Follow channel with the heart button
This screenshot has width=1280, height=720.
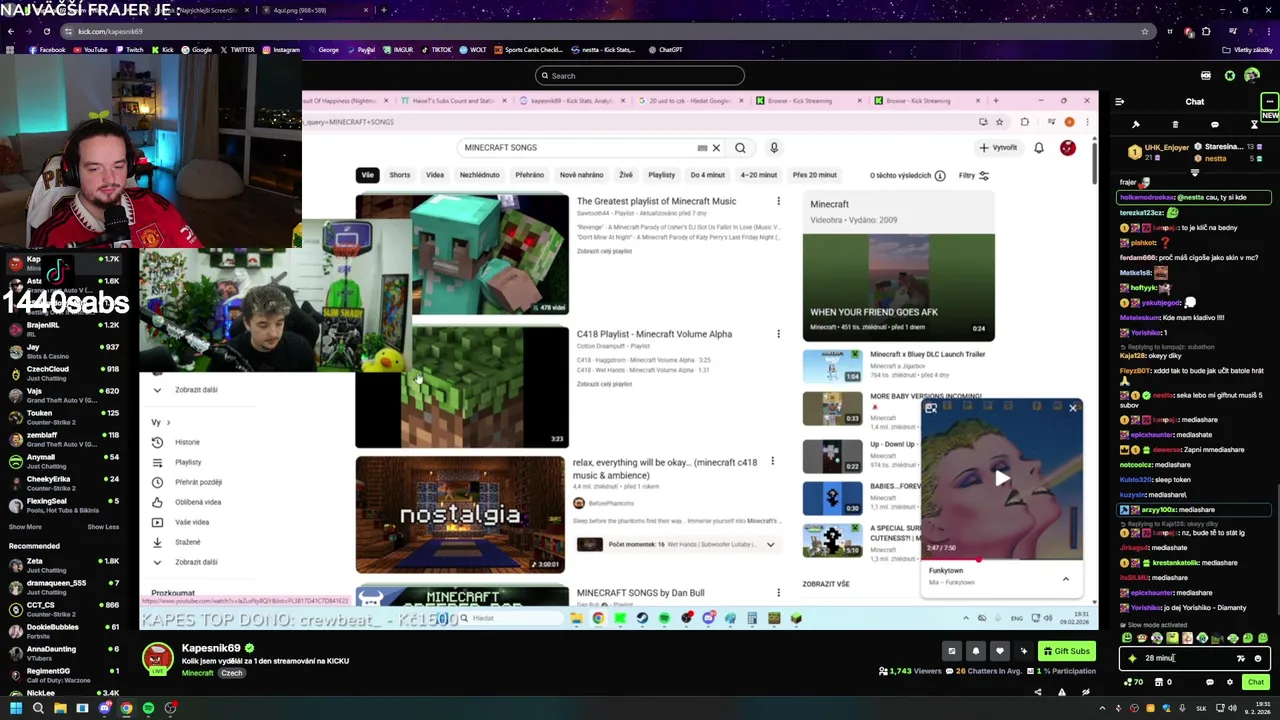[x=1000, y=651]
